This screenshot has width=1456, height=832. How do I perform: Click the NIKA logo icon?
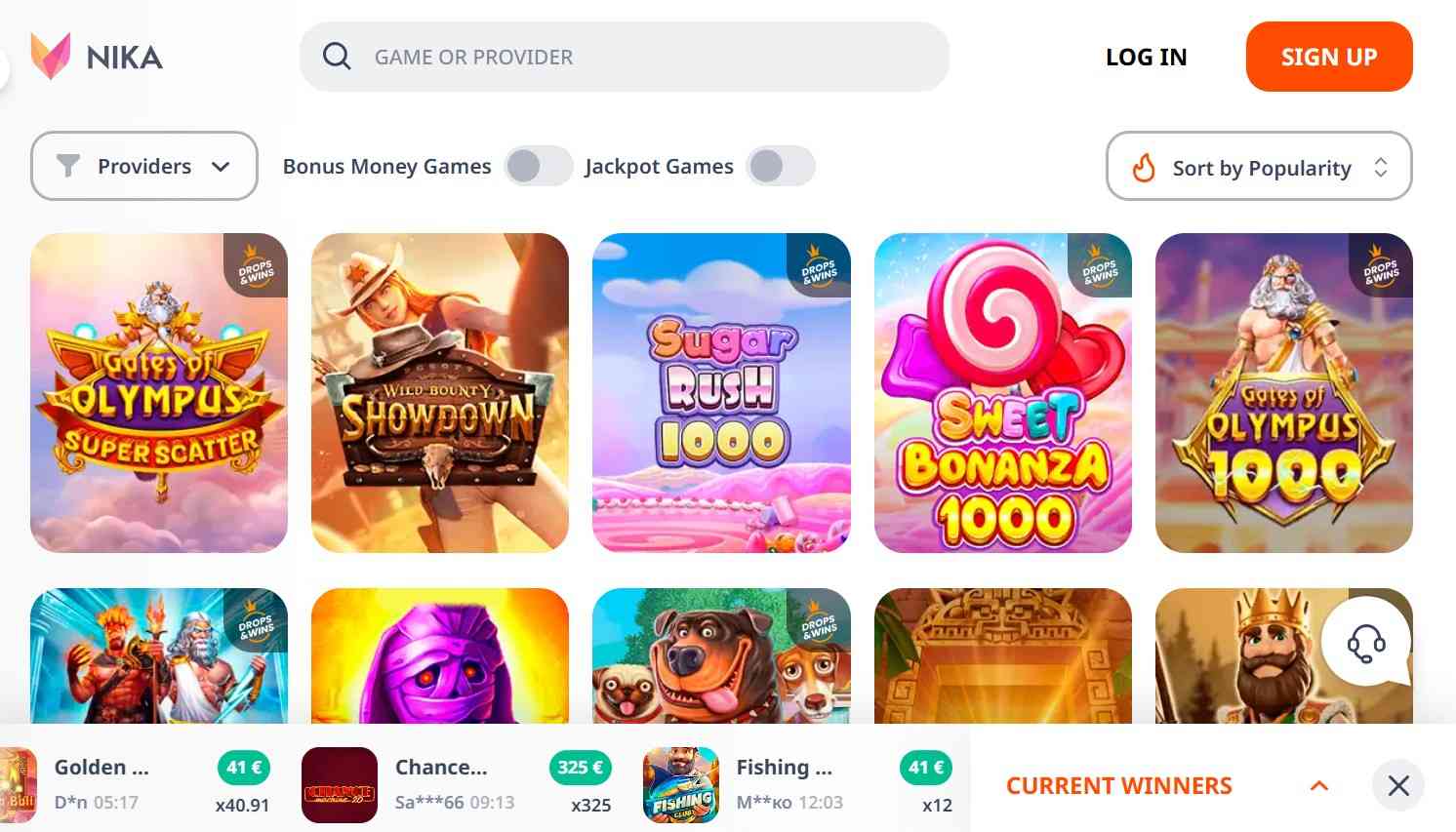50,56
